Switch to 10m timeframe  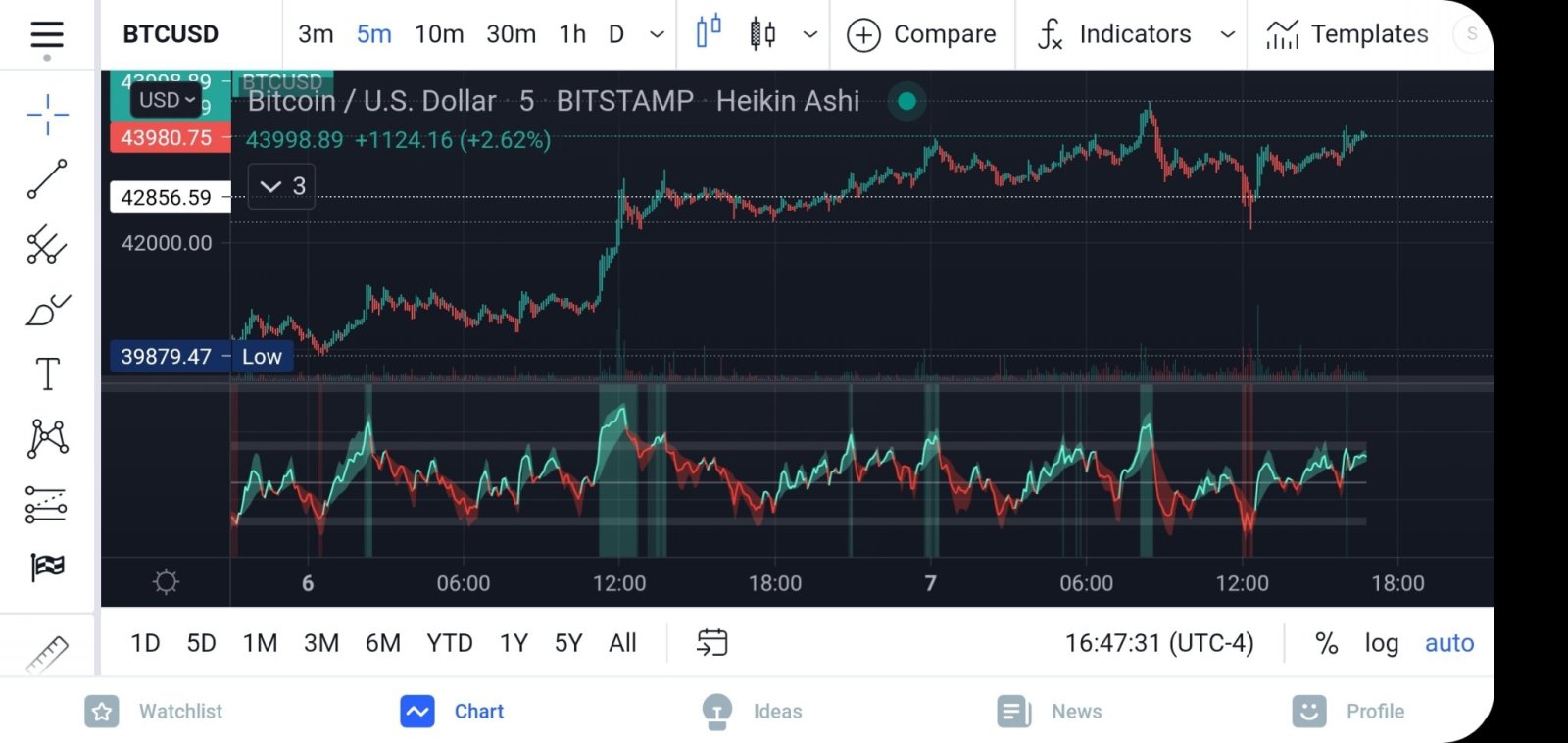coord(439,34)
